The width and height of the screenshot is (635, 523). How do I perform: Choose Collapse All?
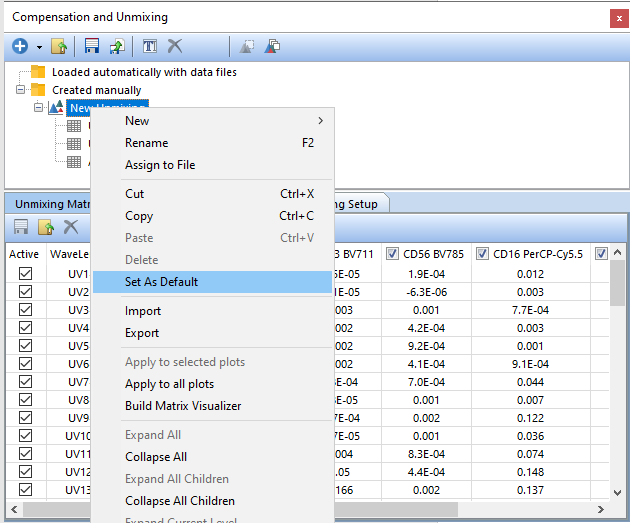pyautogui.click(x=212, y=457)
